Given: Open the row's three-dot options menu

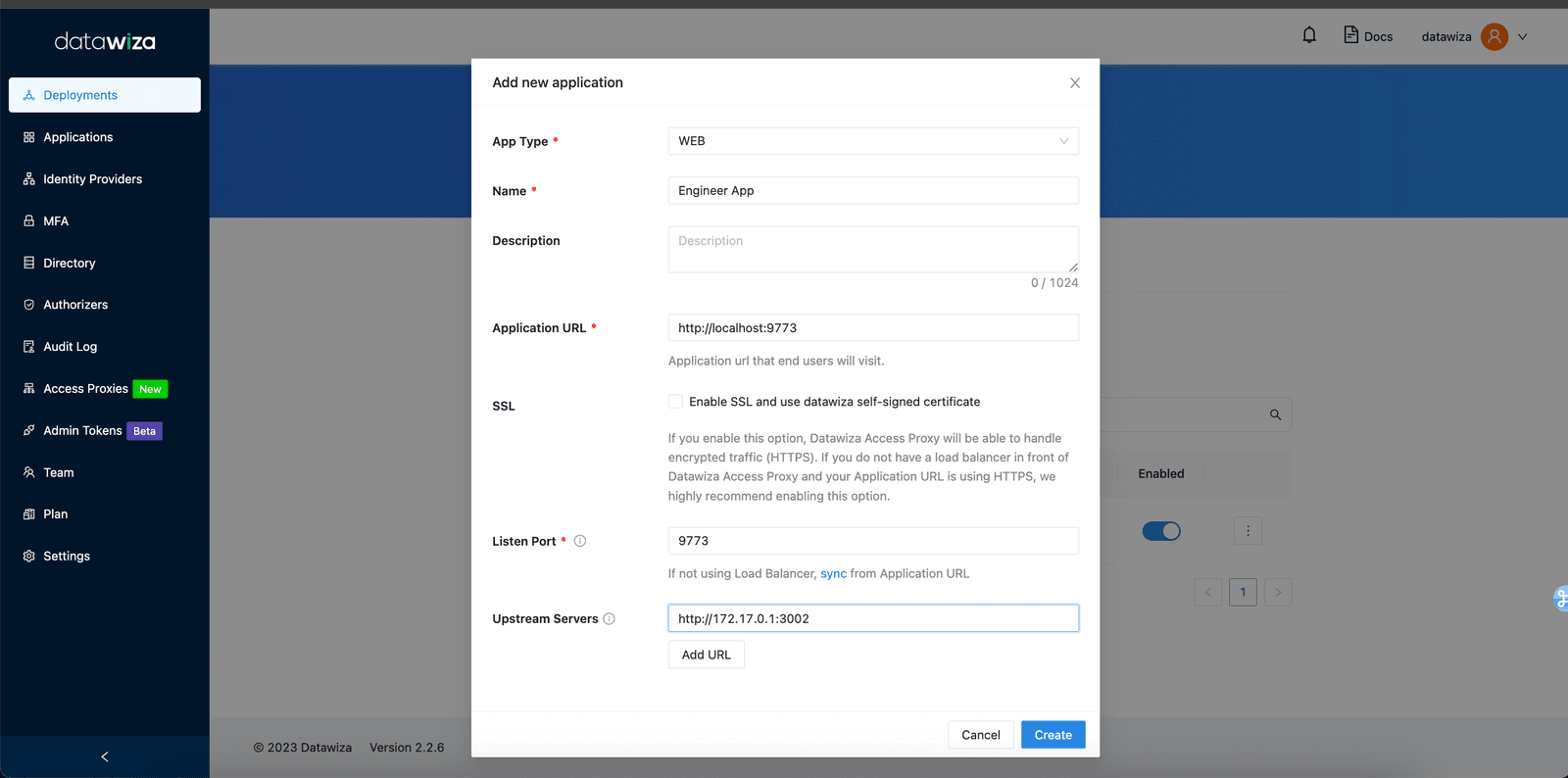Looking at the screenshot, I should pyautogui.click(x=1248, y=531).
